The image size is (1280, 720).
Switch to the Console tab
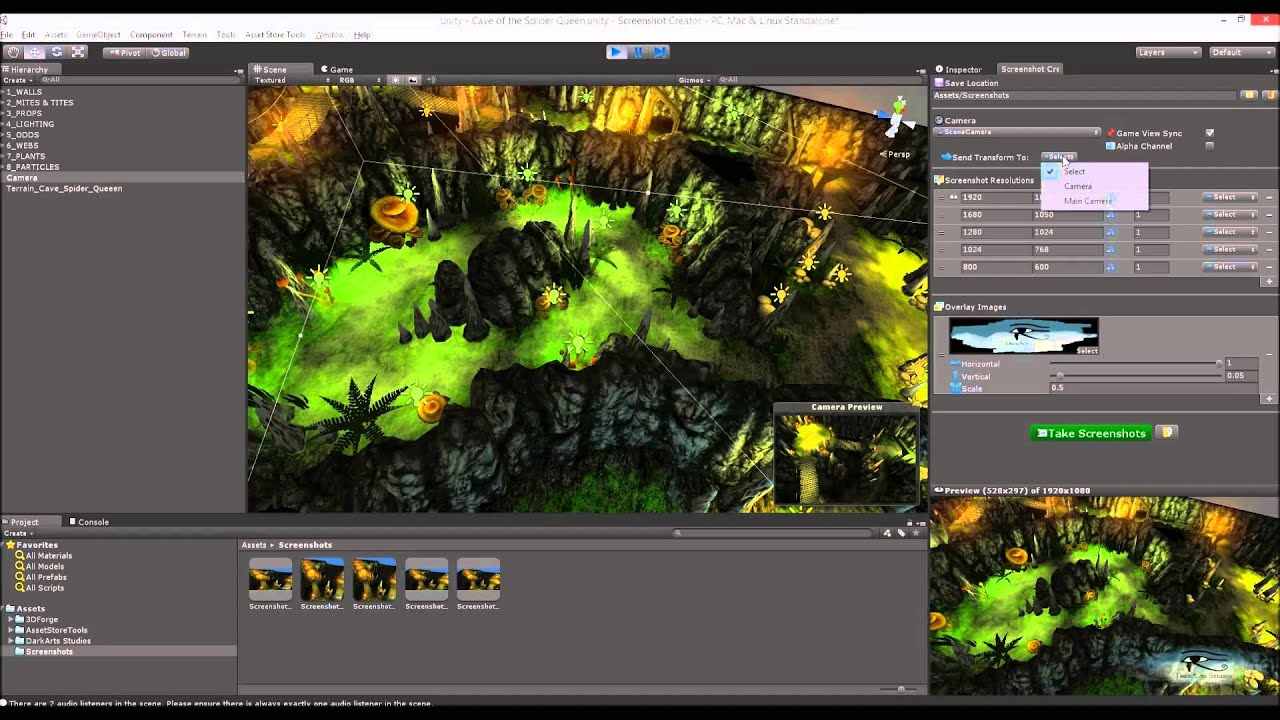[88, 522]
